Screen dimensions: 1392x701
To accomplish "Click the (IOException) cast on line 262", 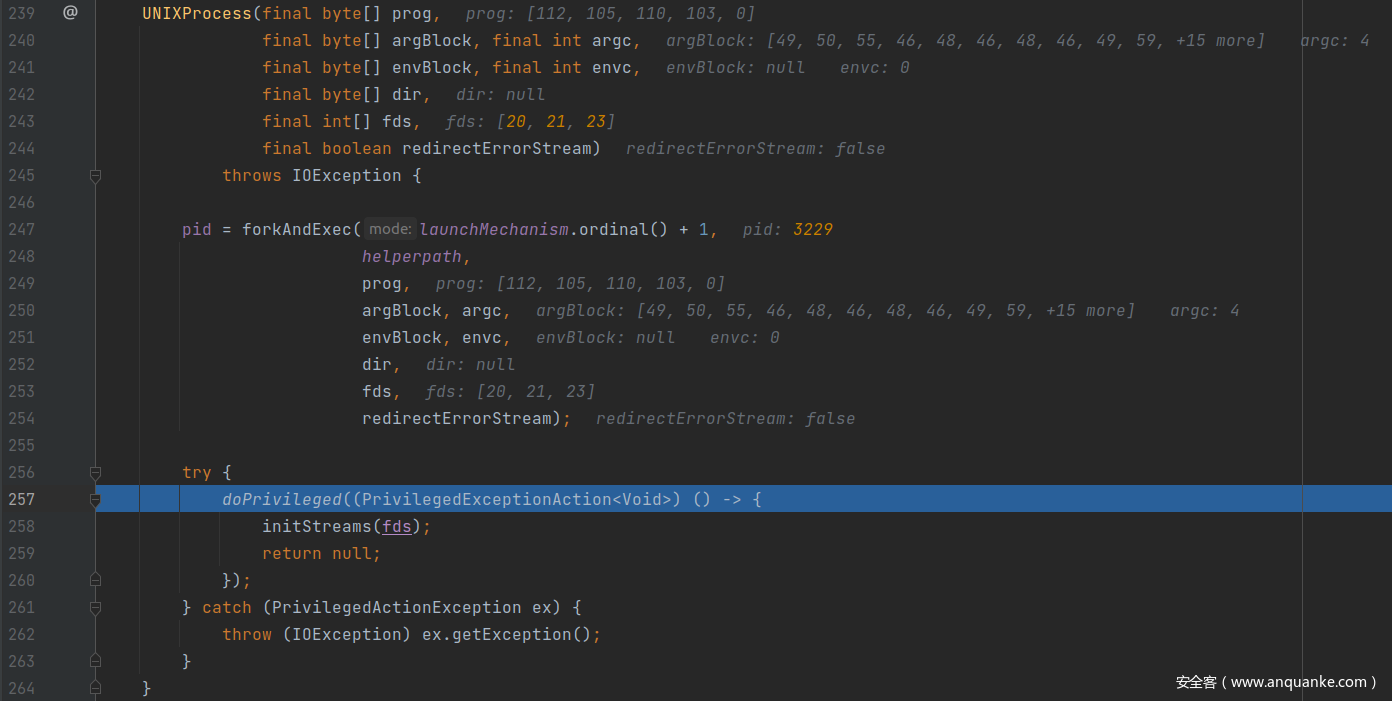I will pos(347,634).
